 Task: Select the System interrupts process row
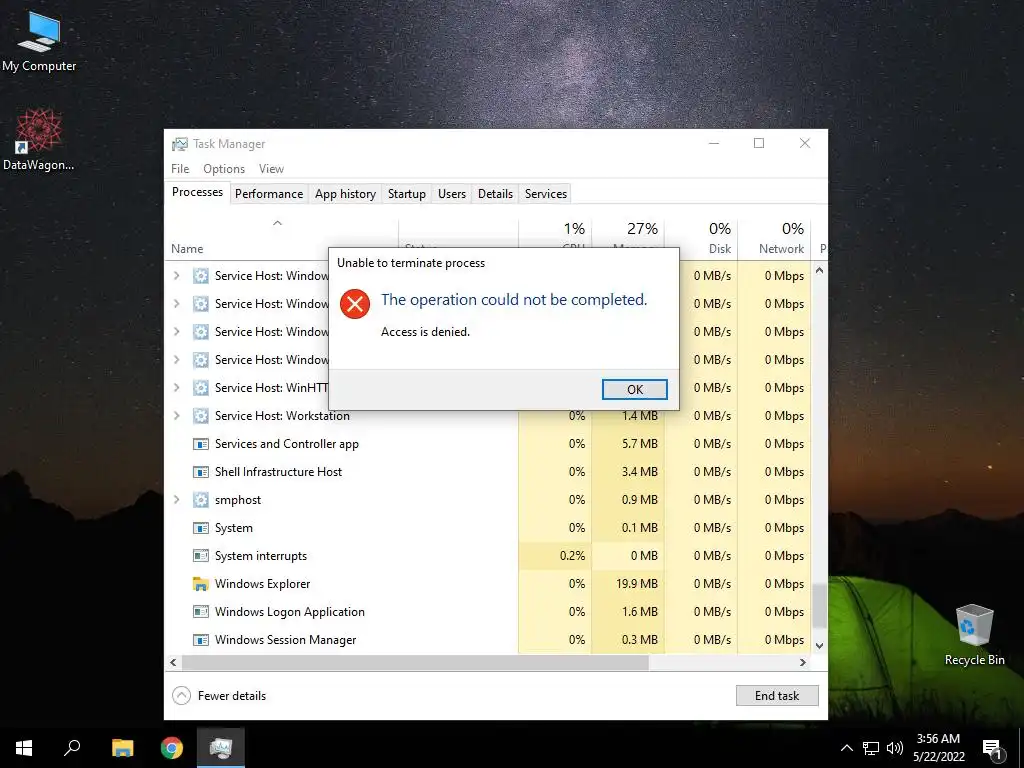coord(488,556)
